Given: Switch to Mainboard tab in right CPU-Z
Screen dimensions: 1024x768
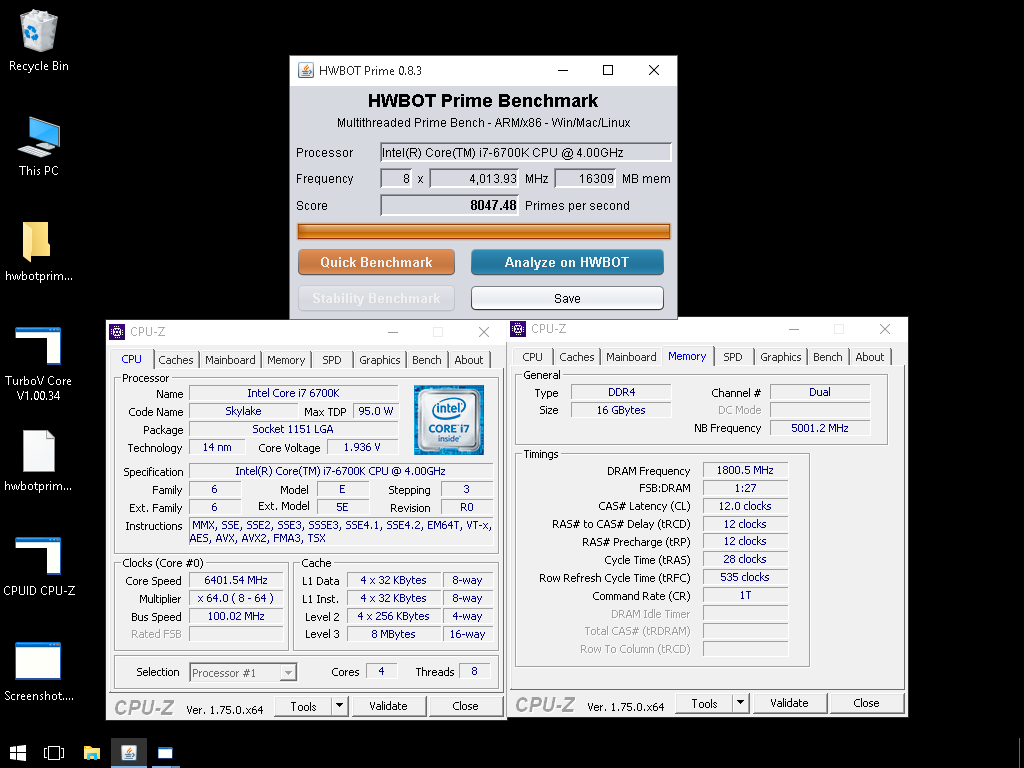Looking at the screenshot, I should 631,357.
